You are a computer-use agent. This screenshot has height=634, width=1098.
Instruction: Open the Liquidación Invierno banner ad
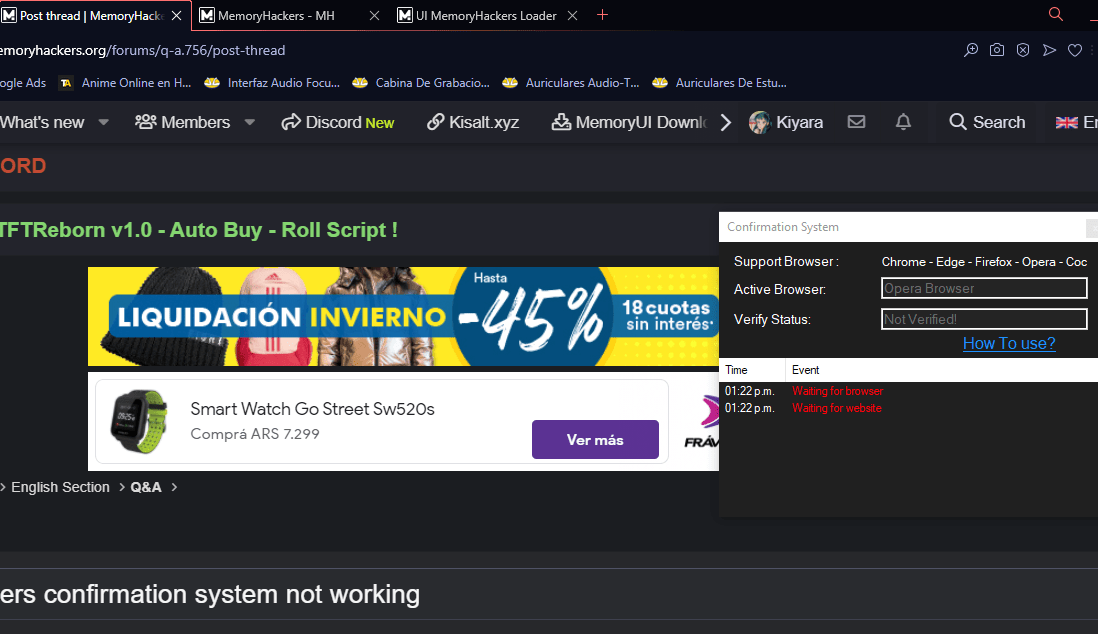403,317
